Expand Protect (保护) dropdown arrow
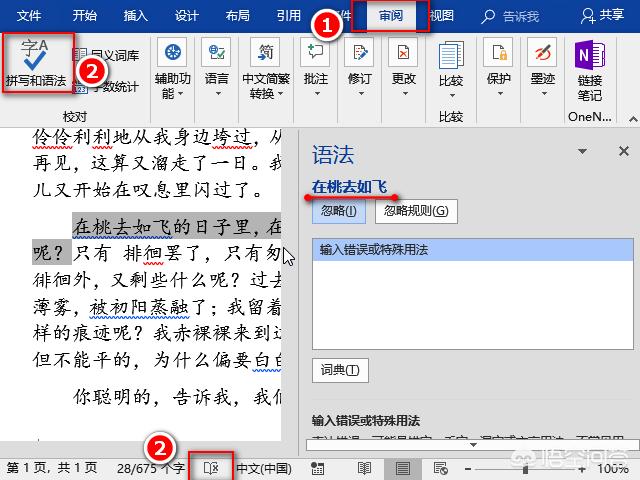The image size is (640, 480). (x=500, y=93)
